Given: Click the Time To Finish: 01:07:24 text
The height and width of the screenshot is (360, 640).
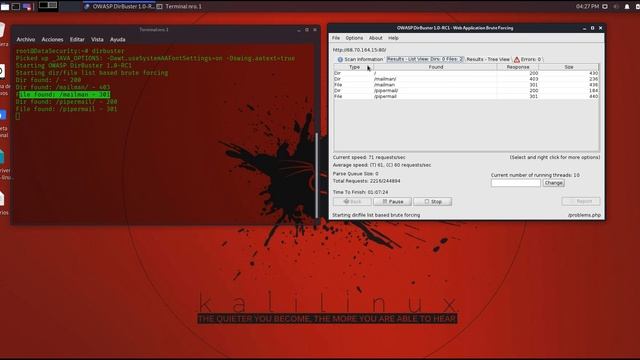Looking at the screenshot, I should pyautogui.click(x=360, y=192).
